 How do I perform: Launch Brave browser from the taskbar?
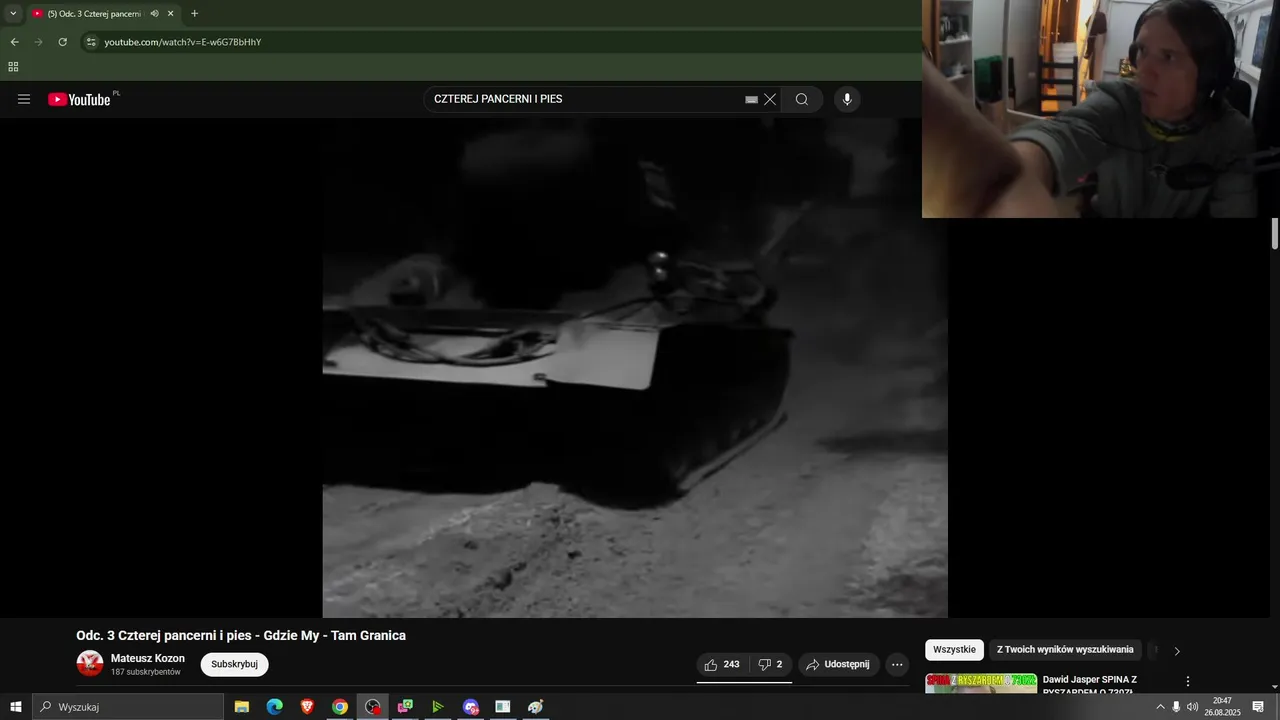pos(307,707)
